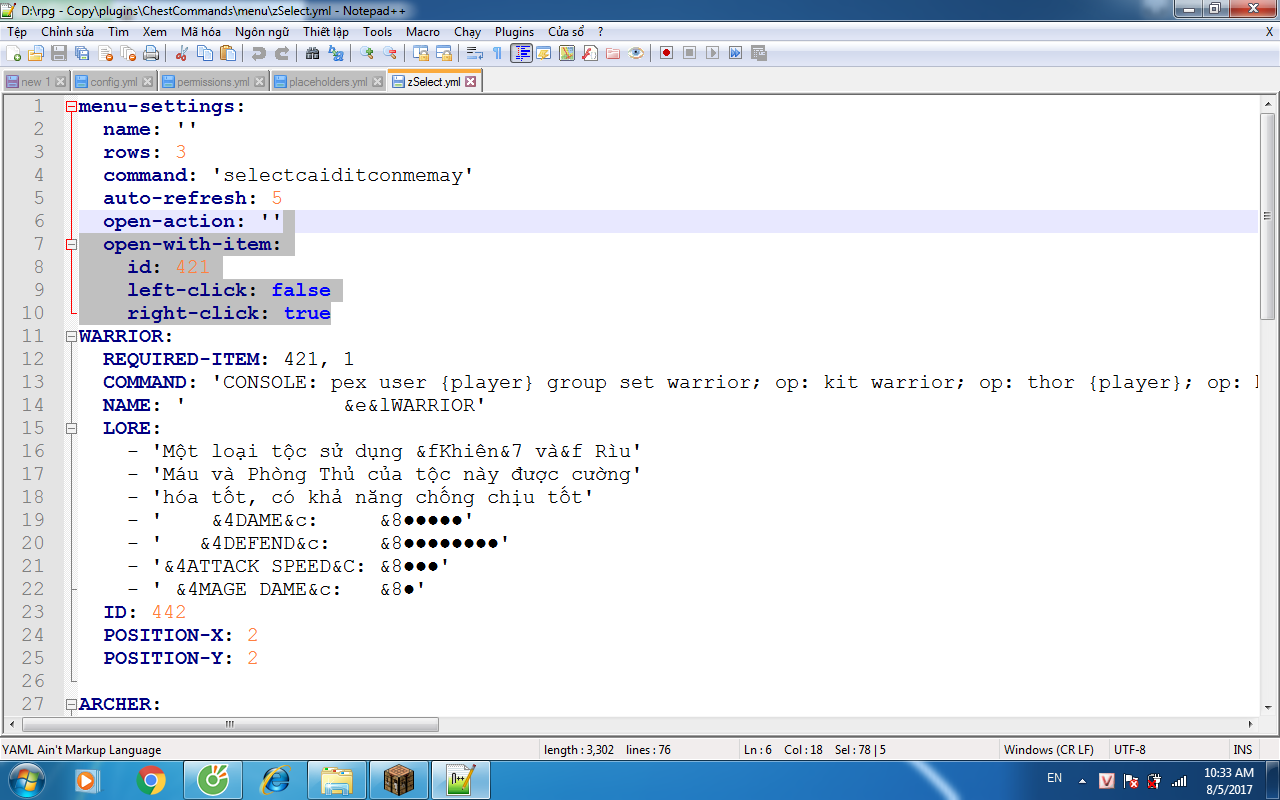This screenshot has height=800, width=1280.
Task: Open Windows Explorer from the taskbar
Action: (x=337, y=780)
